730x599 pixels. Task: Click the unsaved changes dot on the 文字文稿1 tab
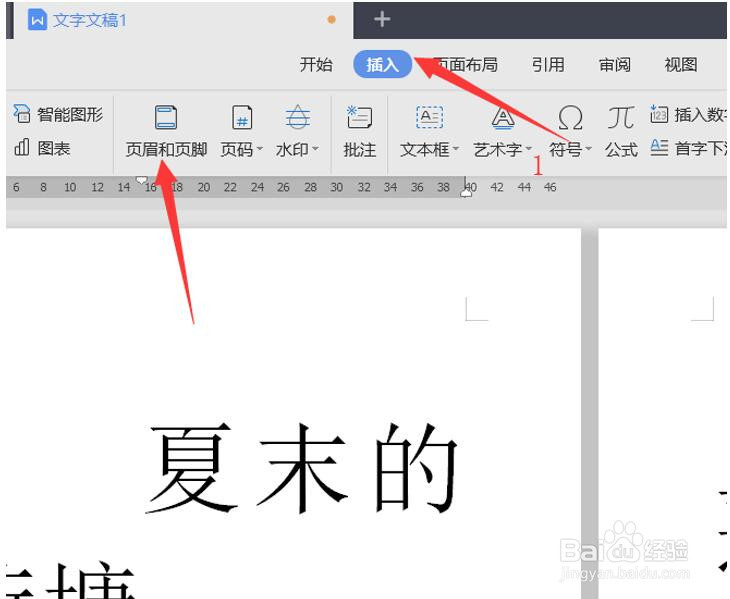(331, 20)
